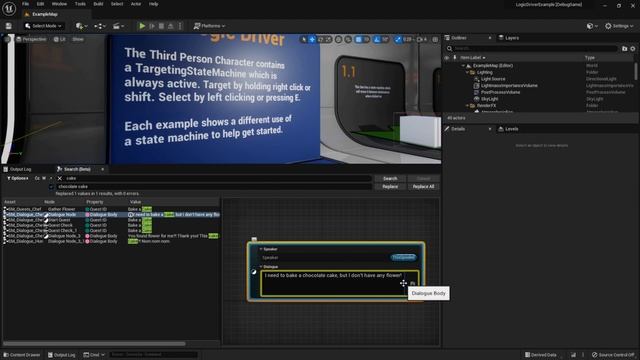Viewport: 640px width, 360px height.
Task: Click the skip/advance frame button
Action: tap(152, 26)
